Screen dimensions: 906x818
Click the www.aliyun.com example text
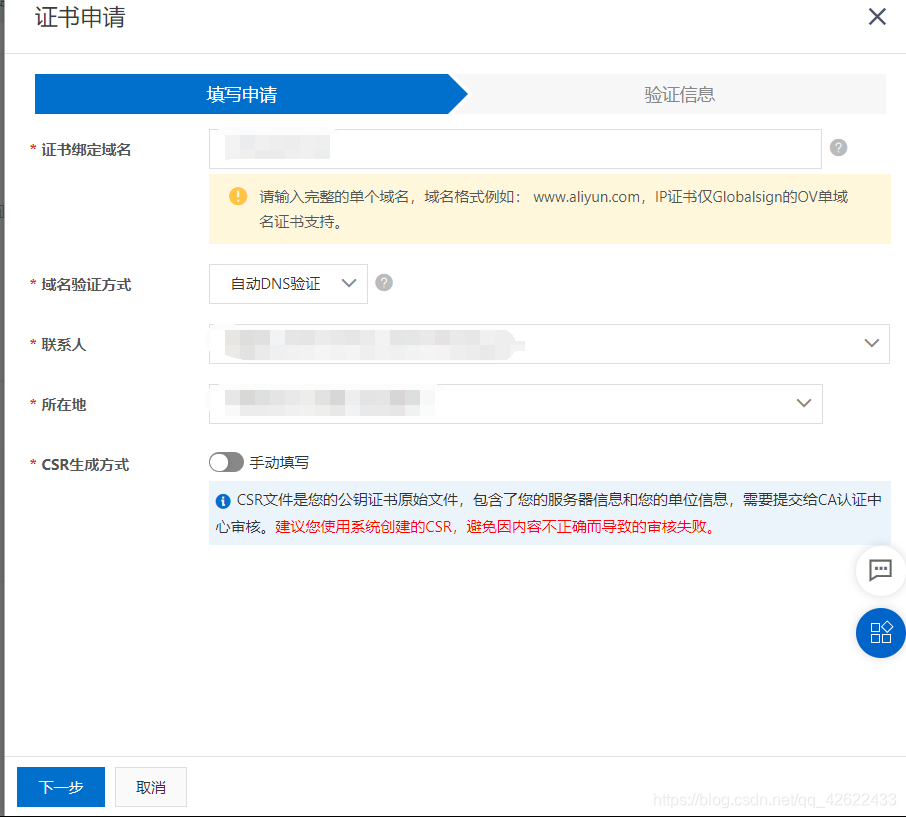tap(586, 197)
